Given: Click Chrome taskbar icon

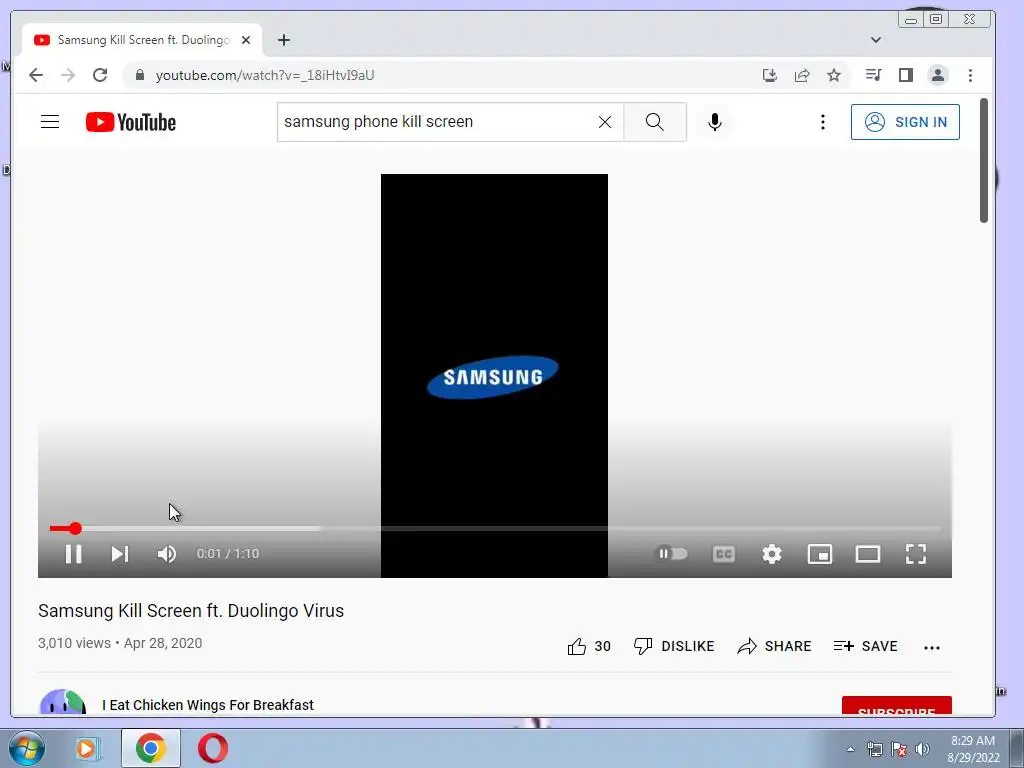Looking at the screenshot, I should 151,748.
